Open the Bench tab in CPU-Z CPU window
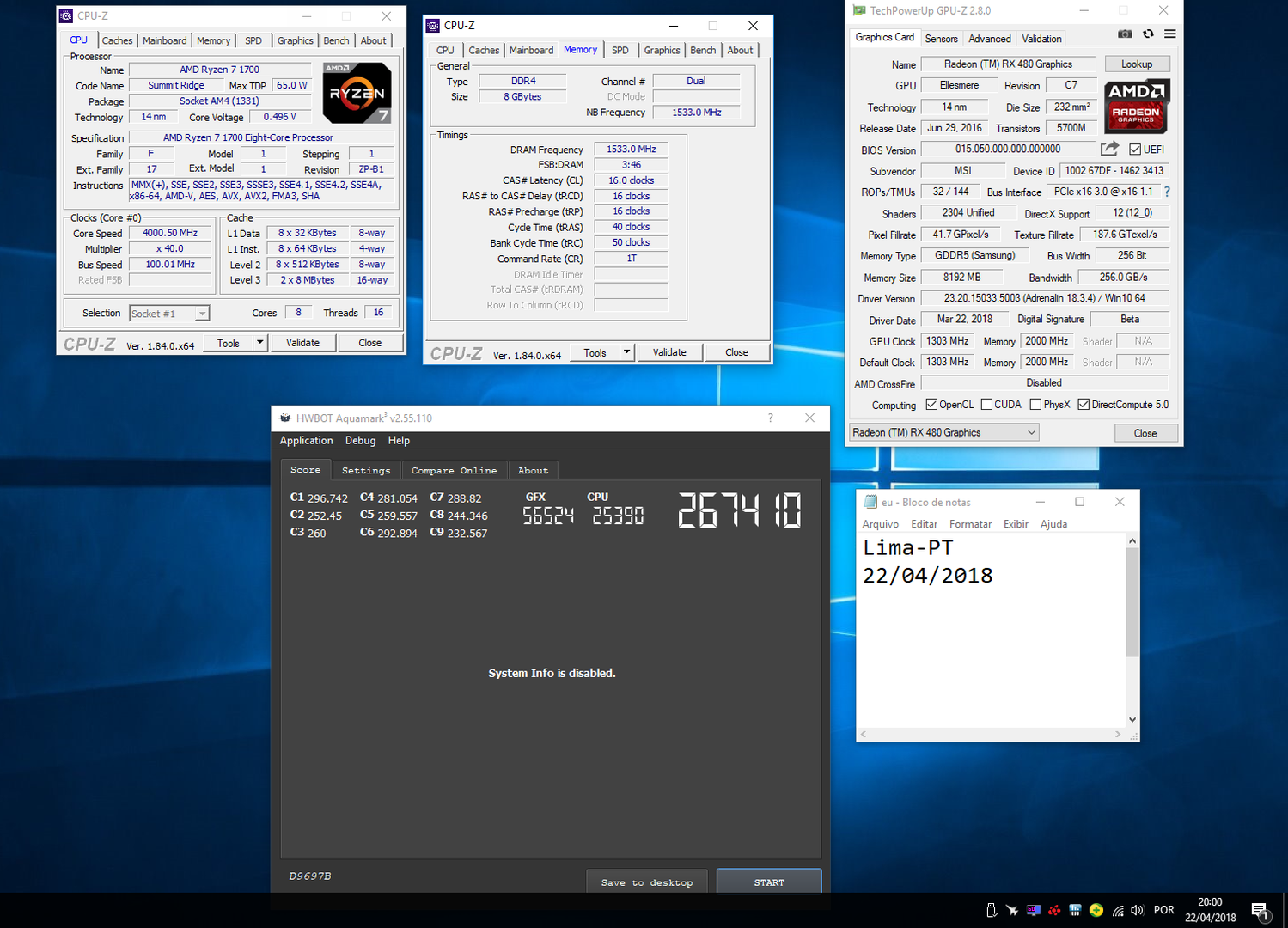Viewport: 1288px width, 928px height. (x=336, y=40)
